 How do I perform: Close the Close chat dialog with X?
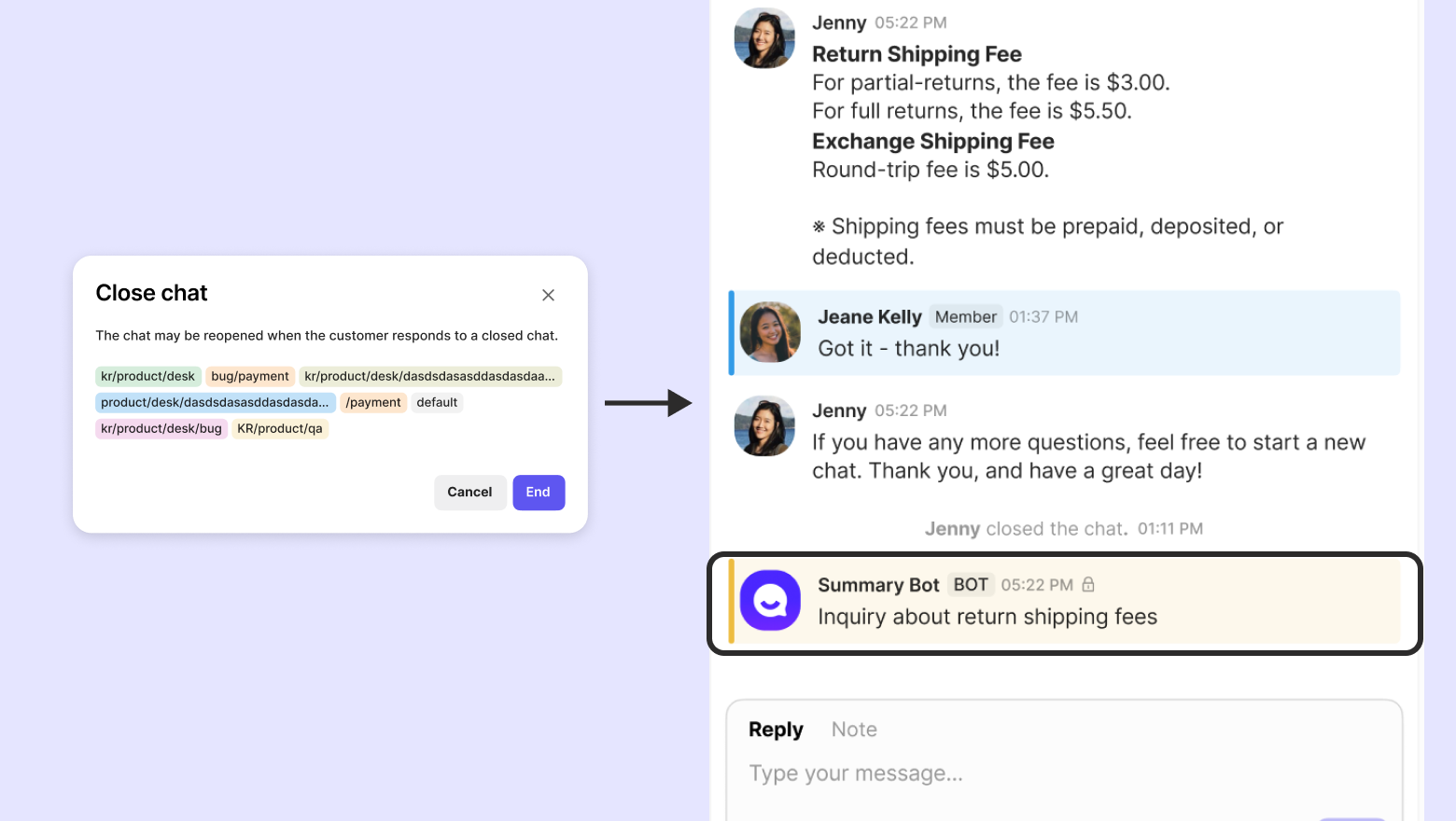(548, 295)
